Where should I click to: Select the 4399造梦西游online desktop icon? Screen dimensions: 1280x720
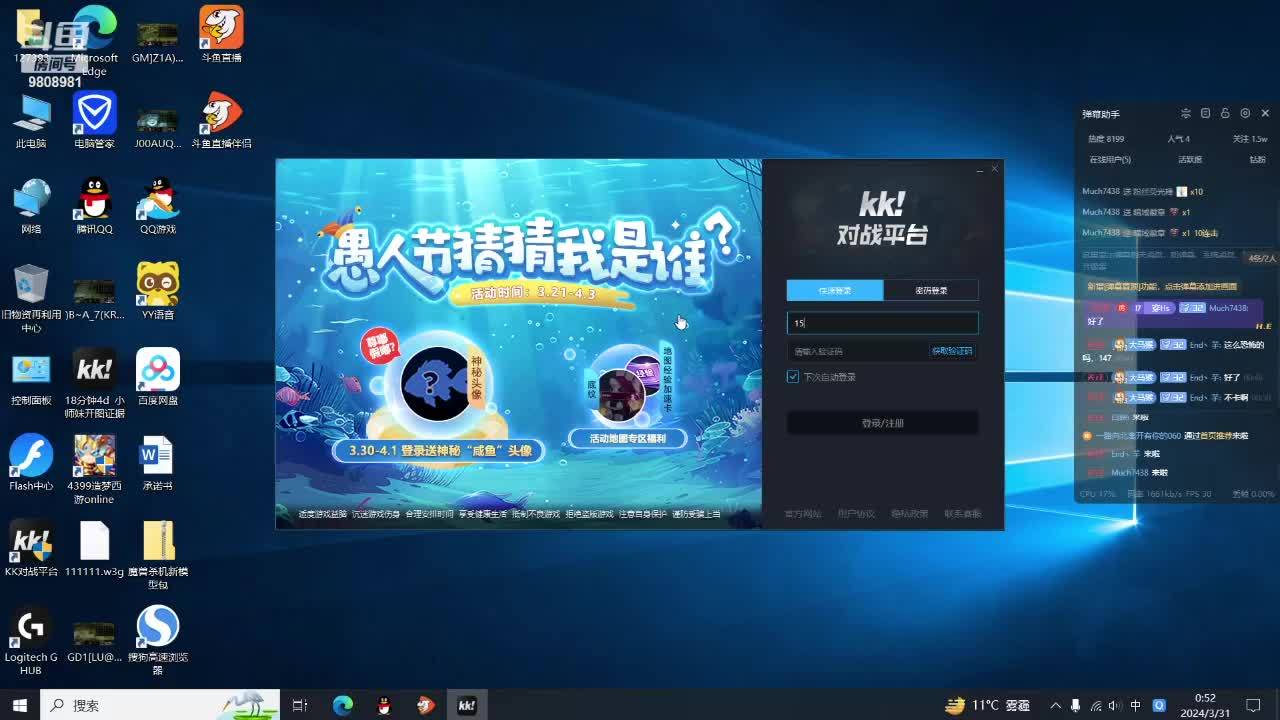click(94, 469)
